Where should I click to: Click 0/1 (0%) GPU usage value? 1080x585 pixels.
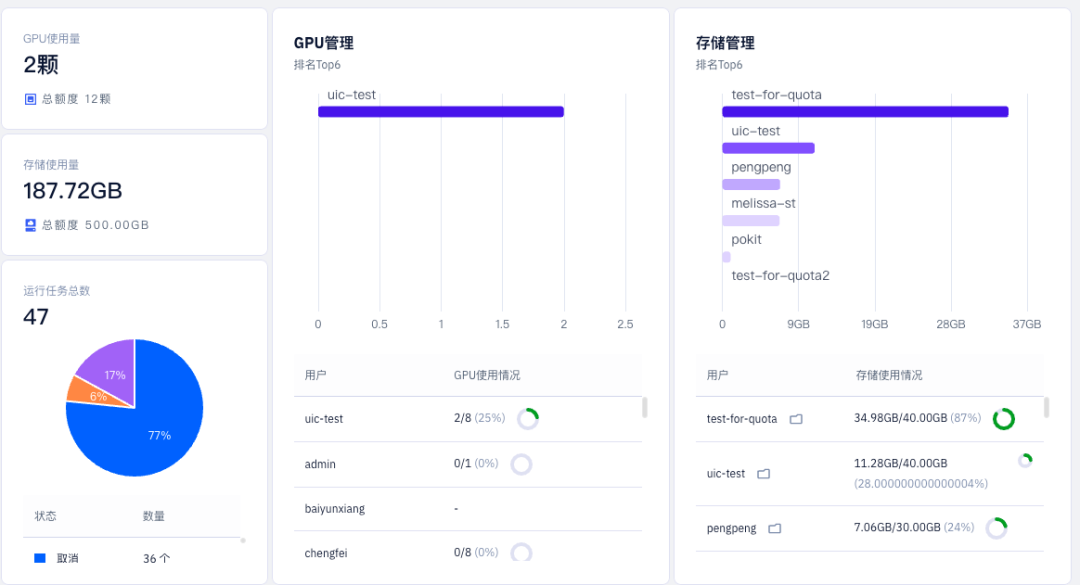point(476,464)
